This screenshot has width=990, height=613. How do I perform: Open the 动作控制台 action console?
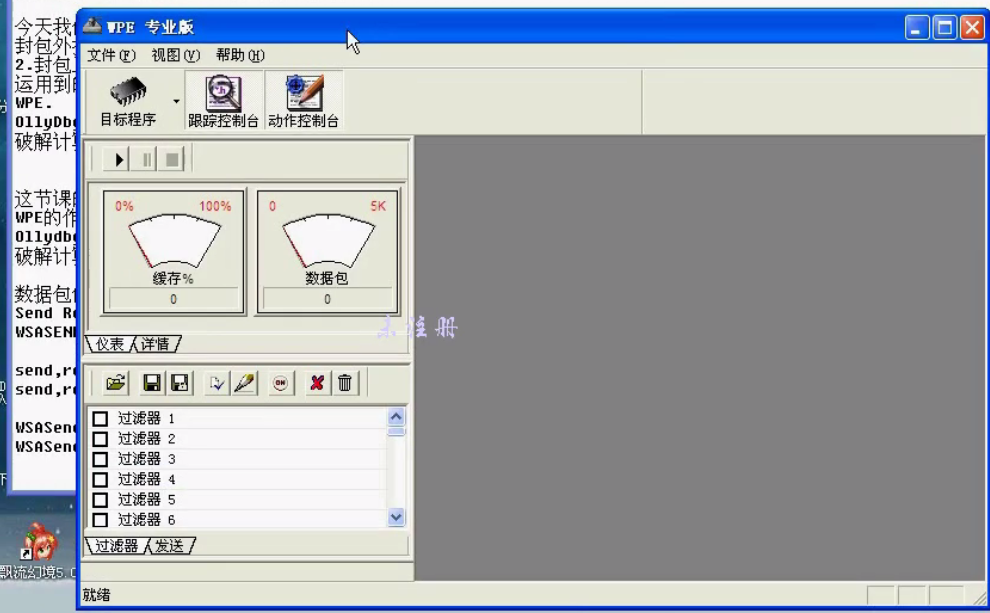click(303, 94)
